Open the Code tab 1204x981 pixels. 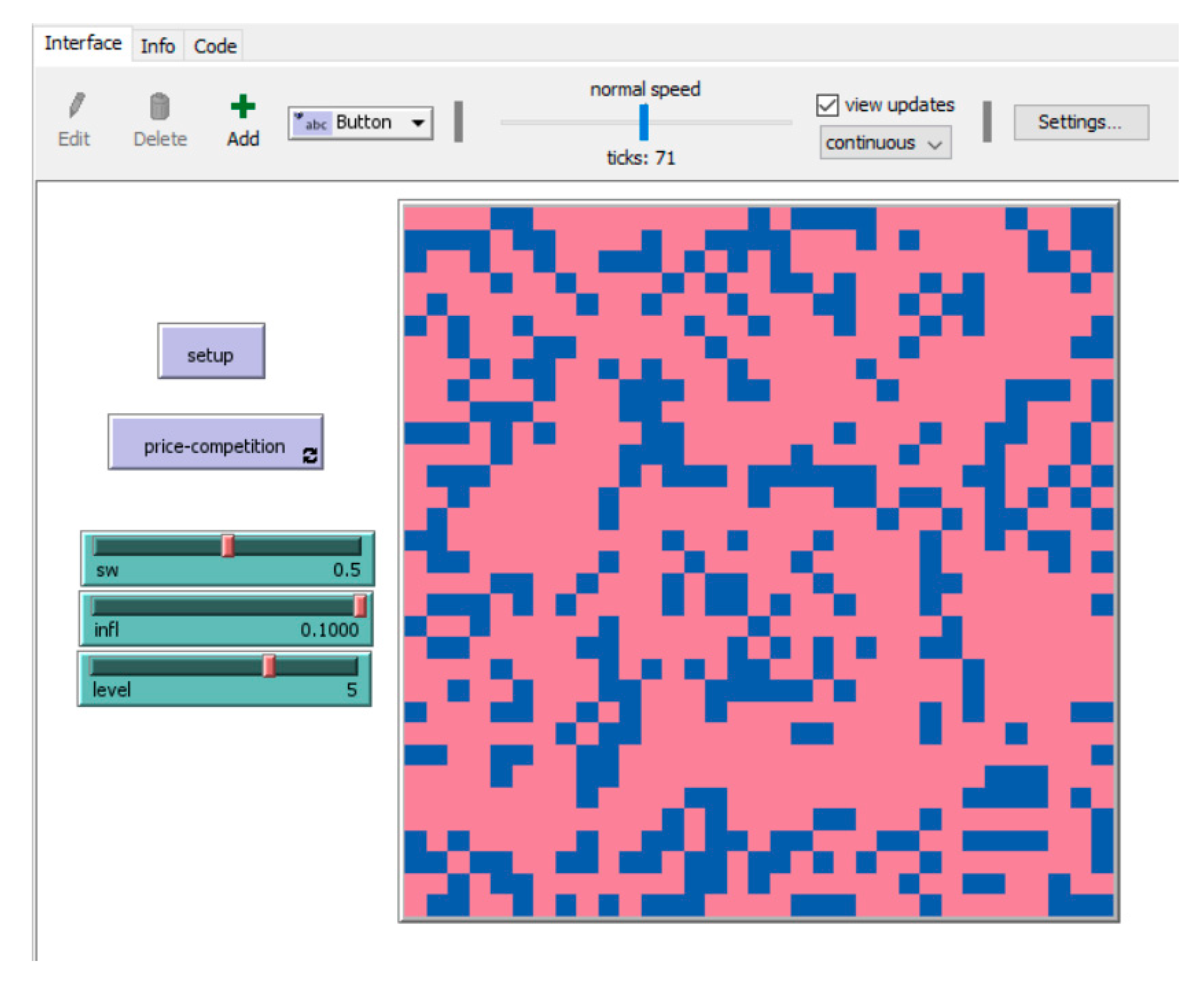[x=215, y=46]
